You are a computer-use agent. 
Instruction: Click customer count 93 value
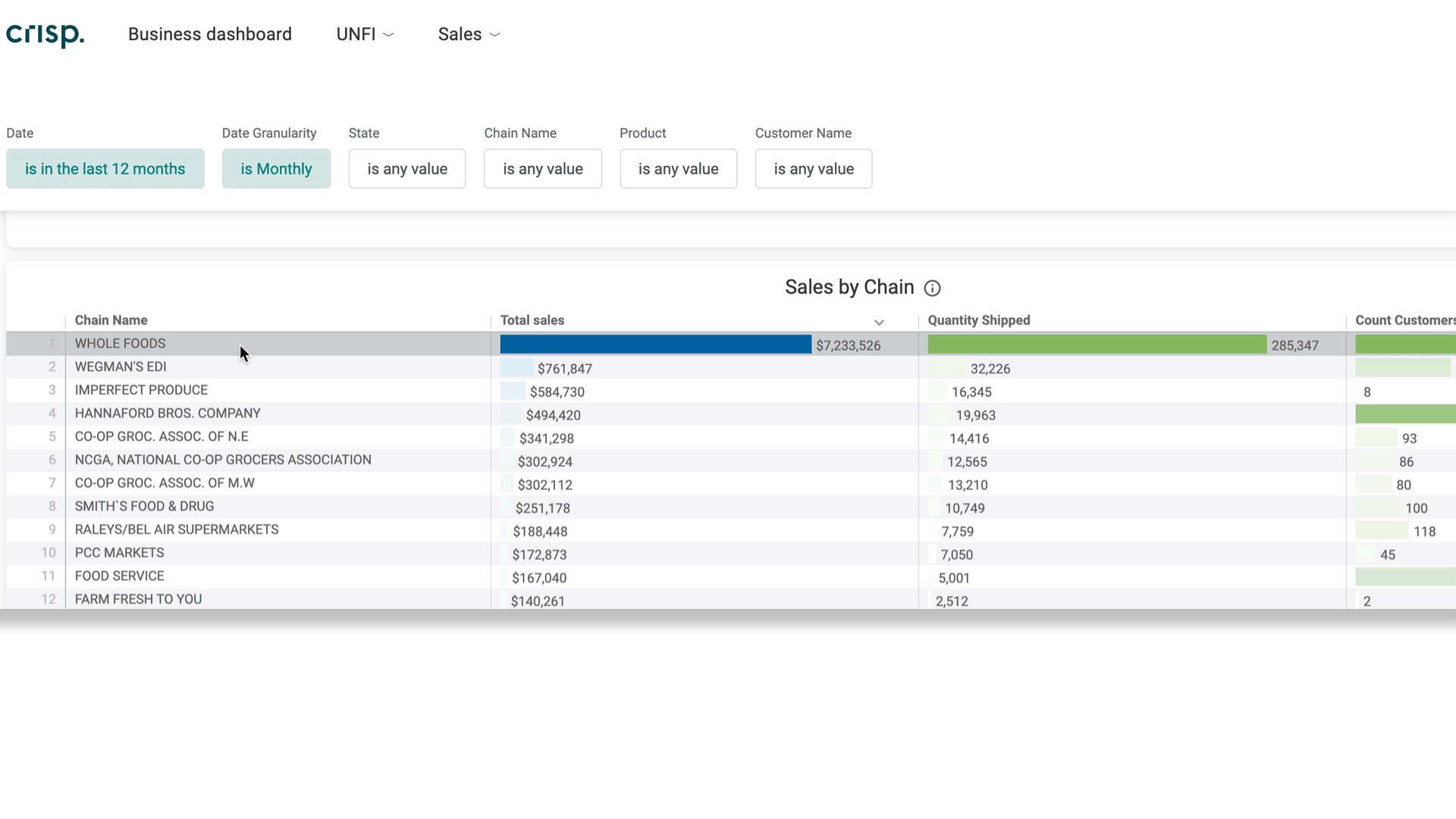(x=1409, y=439)
